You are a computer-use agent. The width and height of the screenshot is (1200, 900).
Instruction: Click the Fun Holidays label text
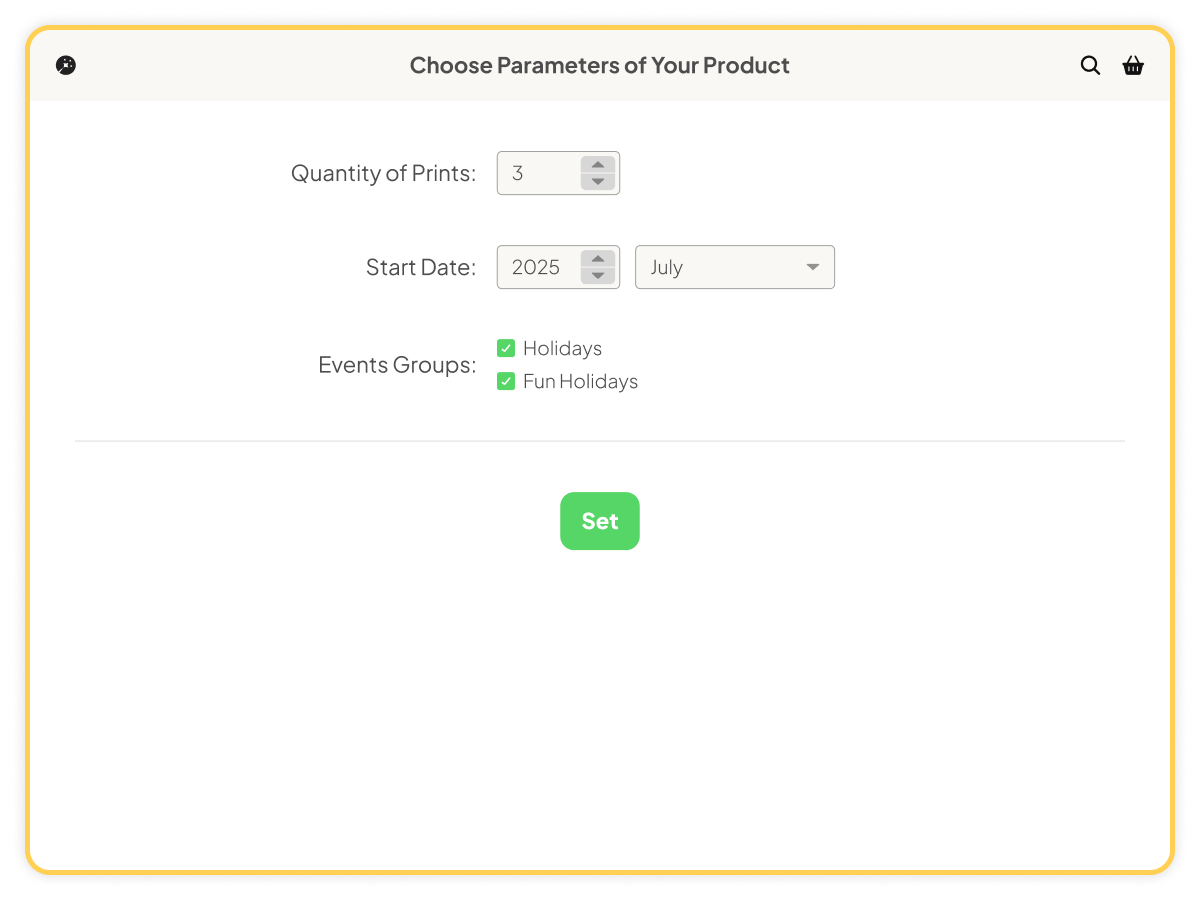pos(580,381)
